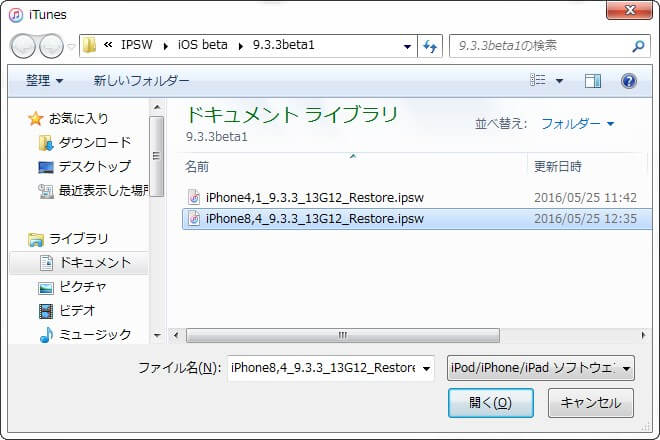660x440 pixels.
Task: Select IPSW in the address path
Action: coord(137,45)
